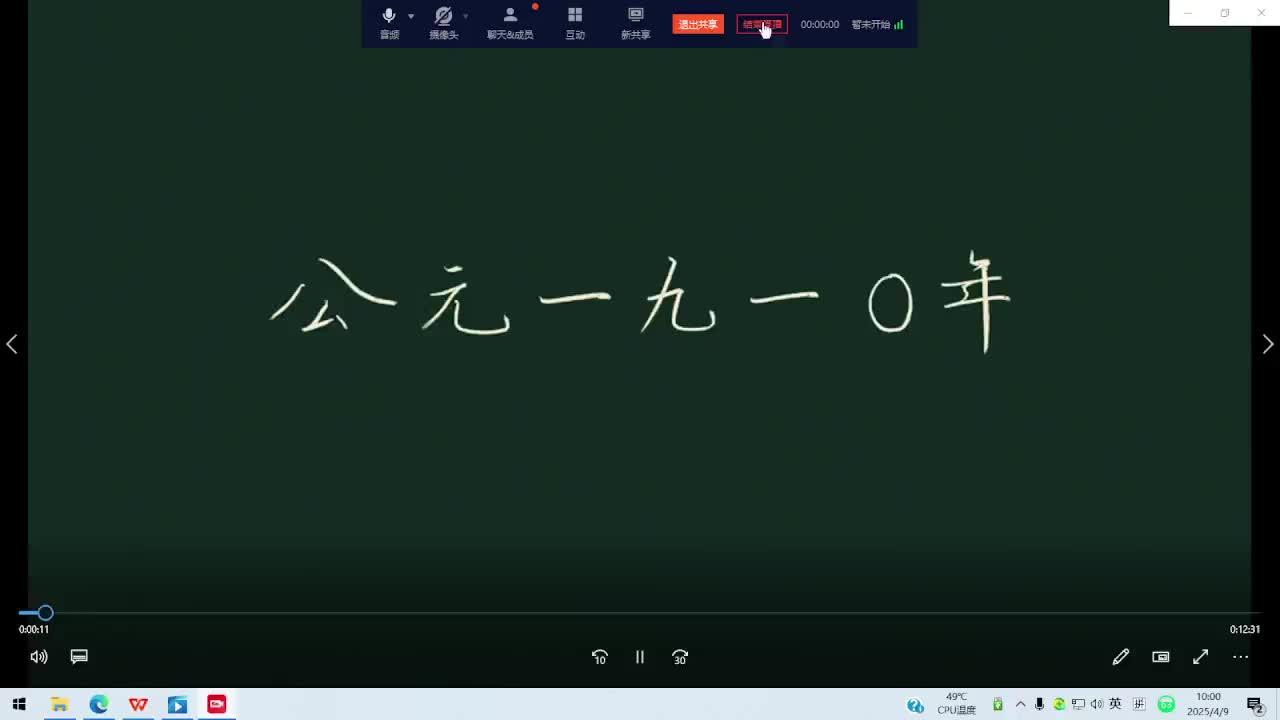The image size is (1280, 720).
Task: Start a new share (新共享)
Action: coord(635,22)
